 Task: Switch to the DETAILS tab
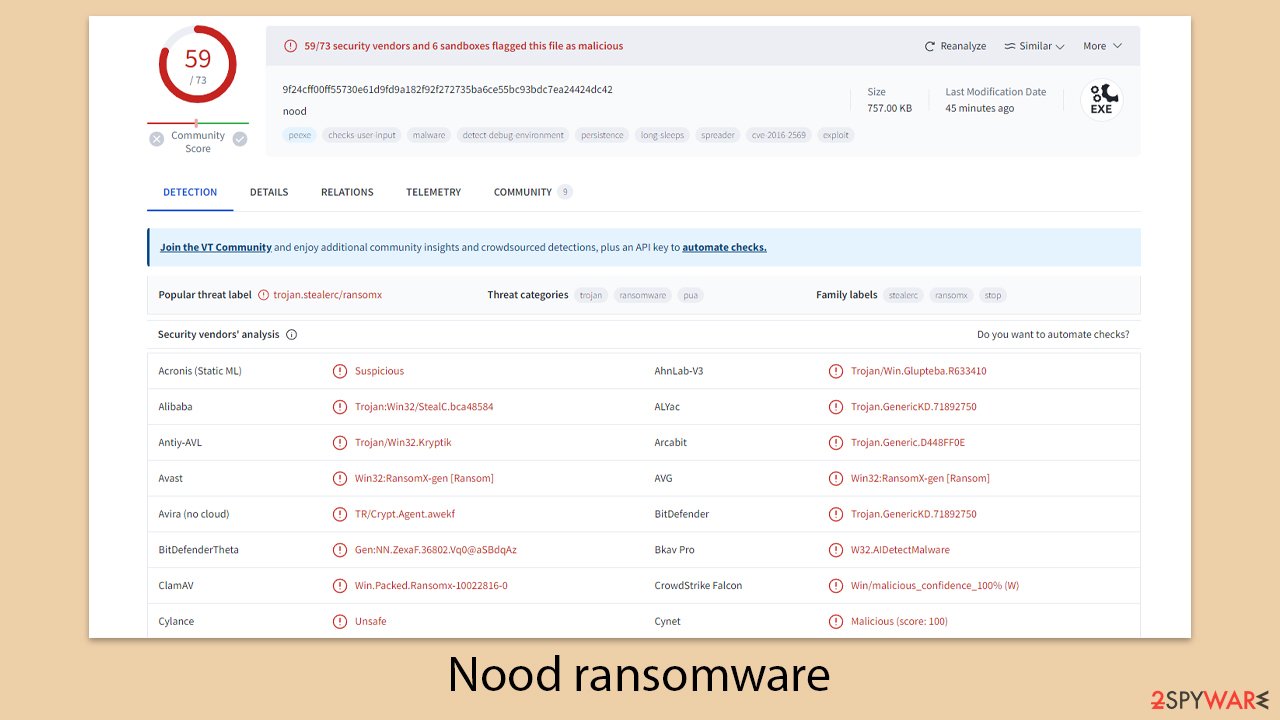[268, 191]
